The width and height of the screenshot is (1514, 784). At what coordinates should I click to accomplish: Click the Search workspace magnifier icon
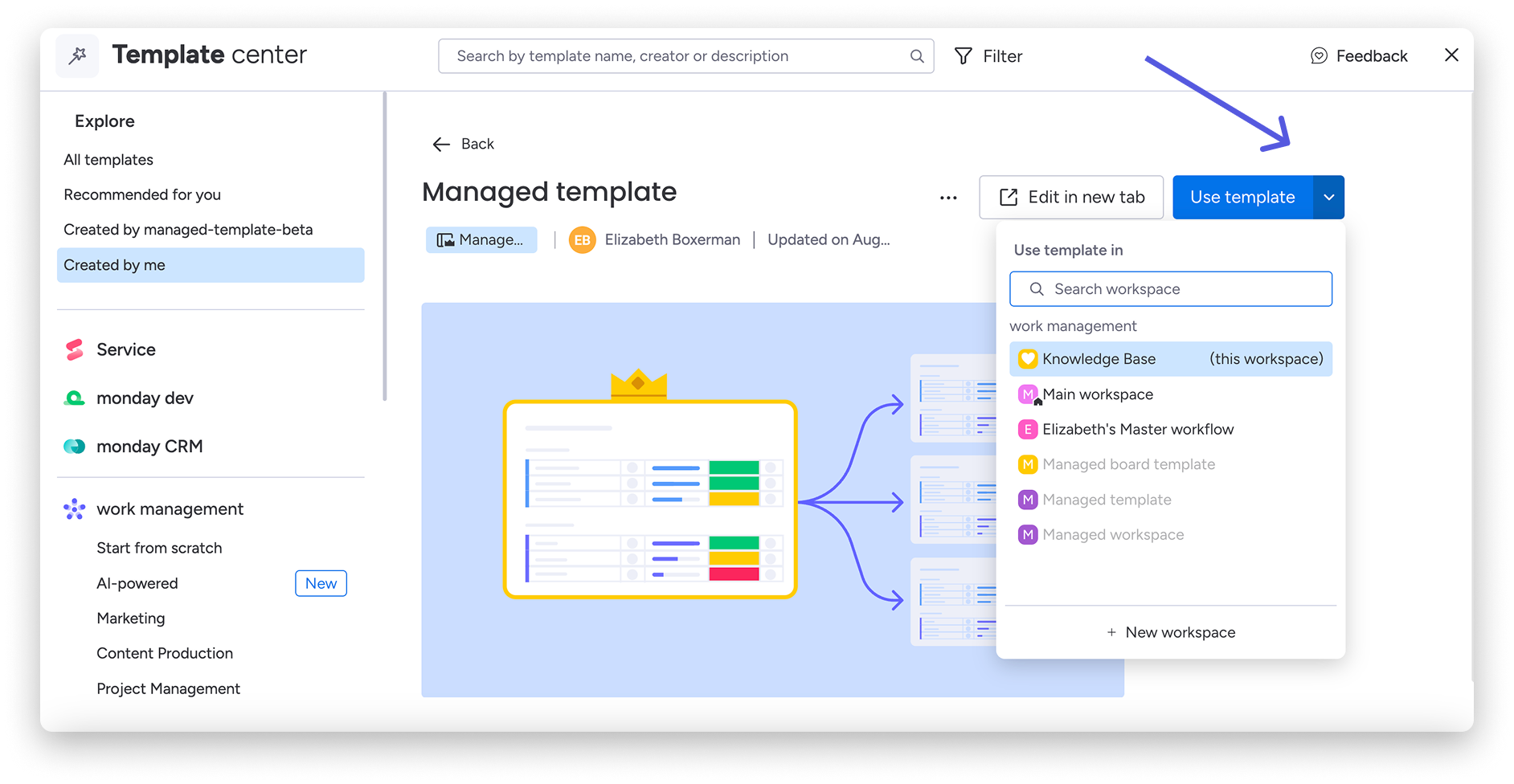pos(1037,289)
